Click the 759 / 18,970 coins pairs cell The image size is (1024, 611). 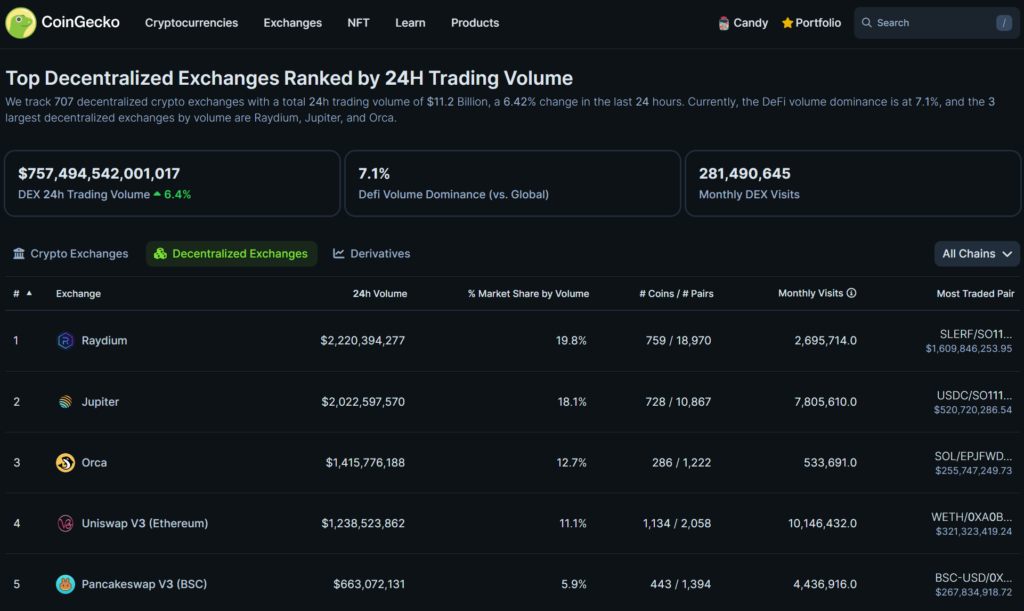[678, 340]
